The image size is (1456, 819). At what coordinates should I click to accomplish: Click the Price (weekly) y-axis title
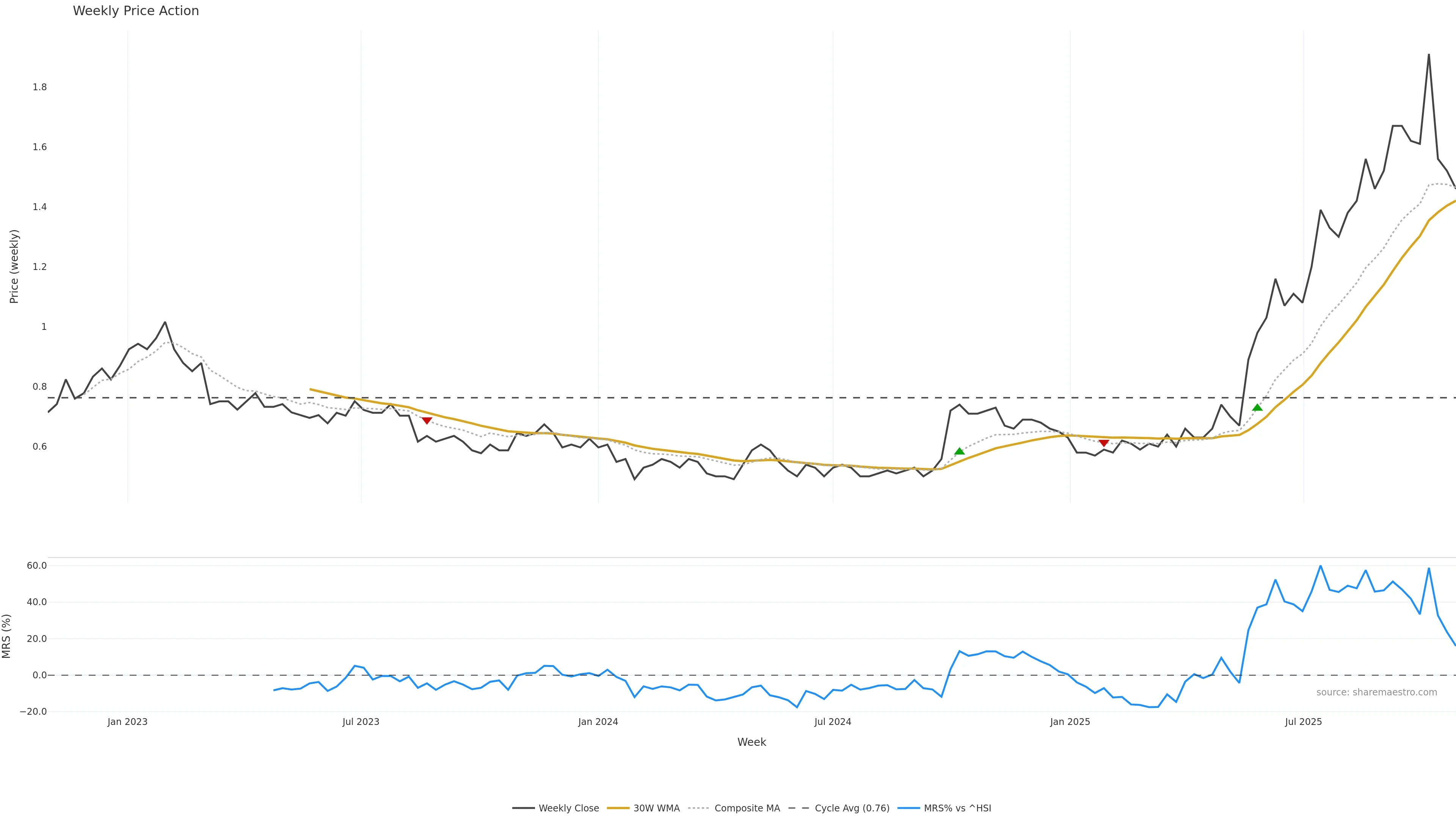[x=14, y=266]
